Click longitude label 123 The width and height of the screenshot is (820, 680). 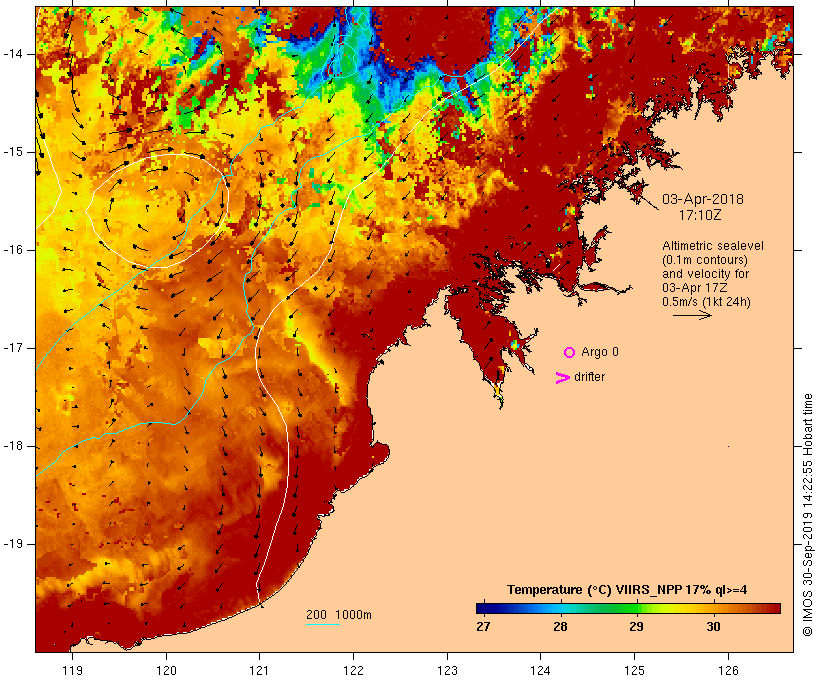click(447, 670)
